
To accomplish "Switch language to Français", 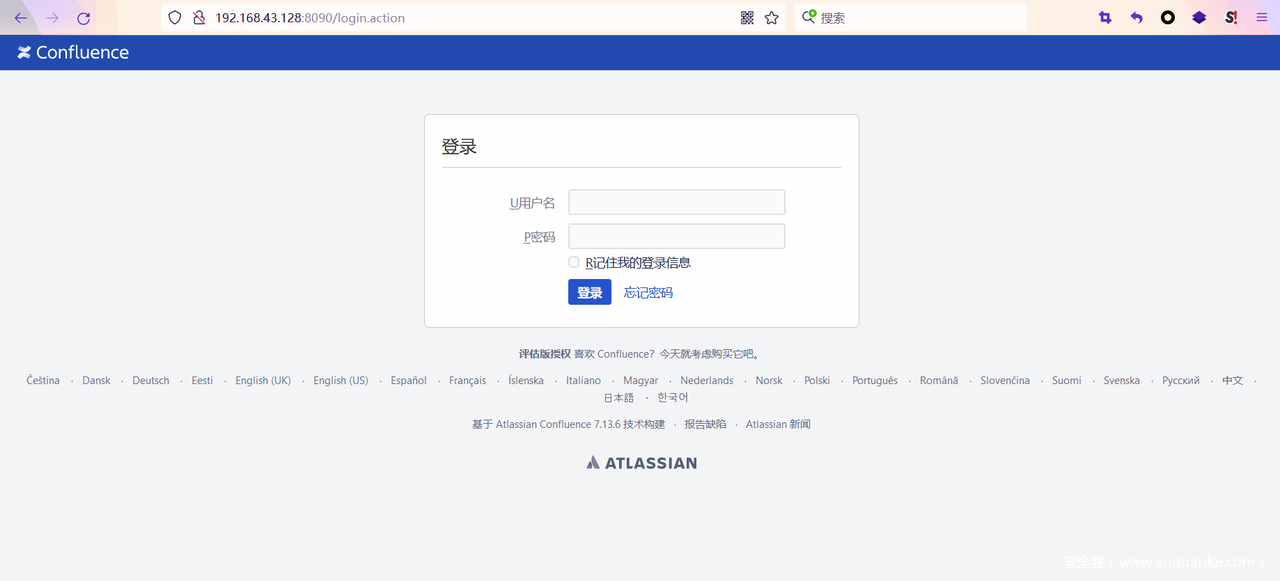I will click(x=468, y=381).
